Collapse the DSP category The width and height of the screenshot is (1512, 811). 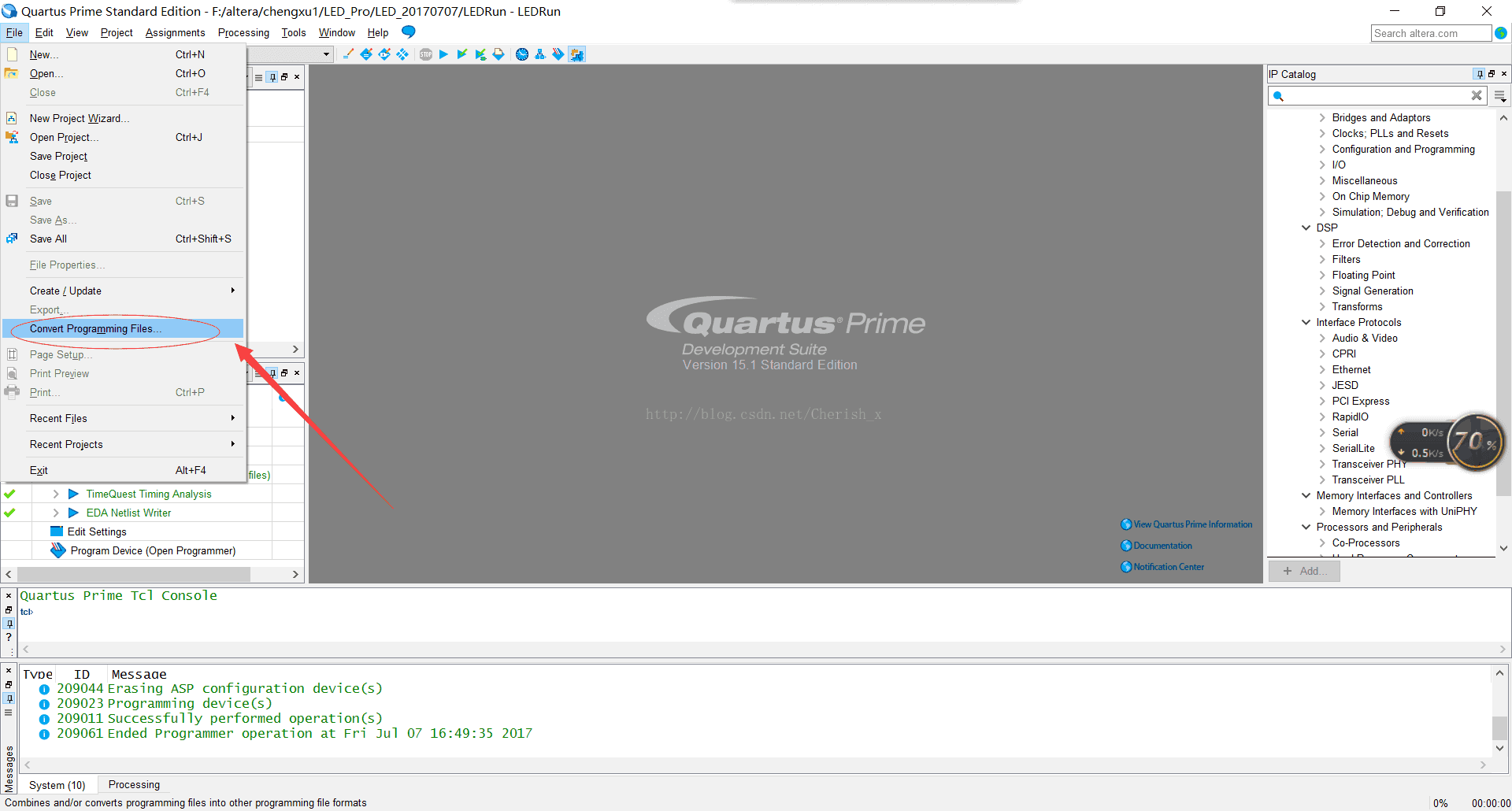(1306, 228)
